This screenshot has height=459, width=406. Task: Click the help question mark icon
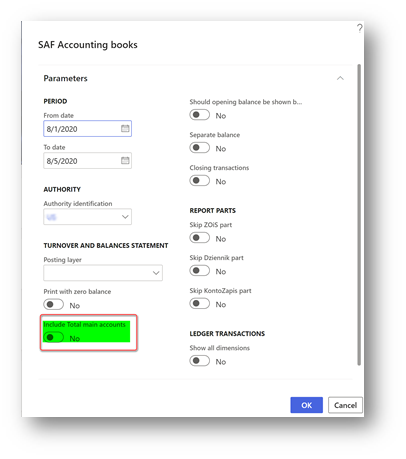pos(359,28)
